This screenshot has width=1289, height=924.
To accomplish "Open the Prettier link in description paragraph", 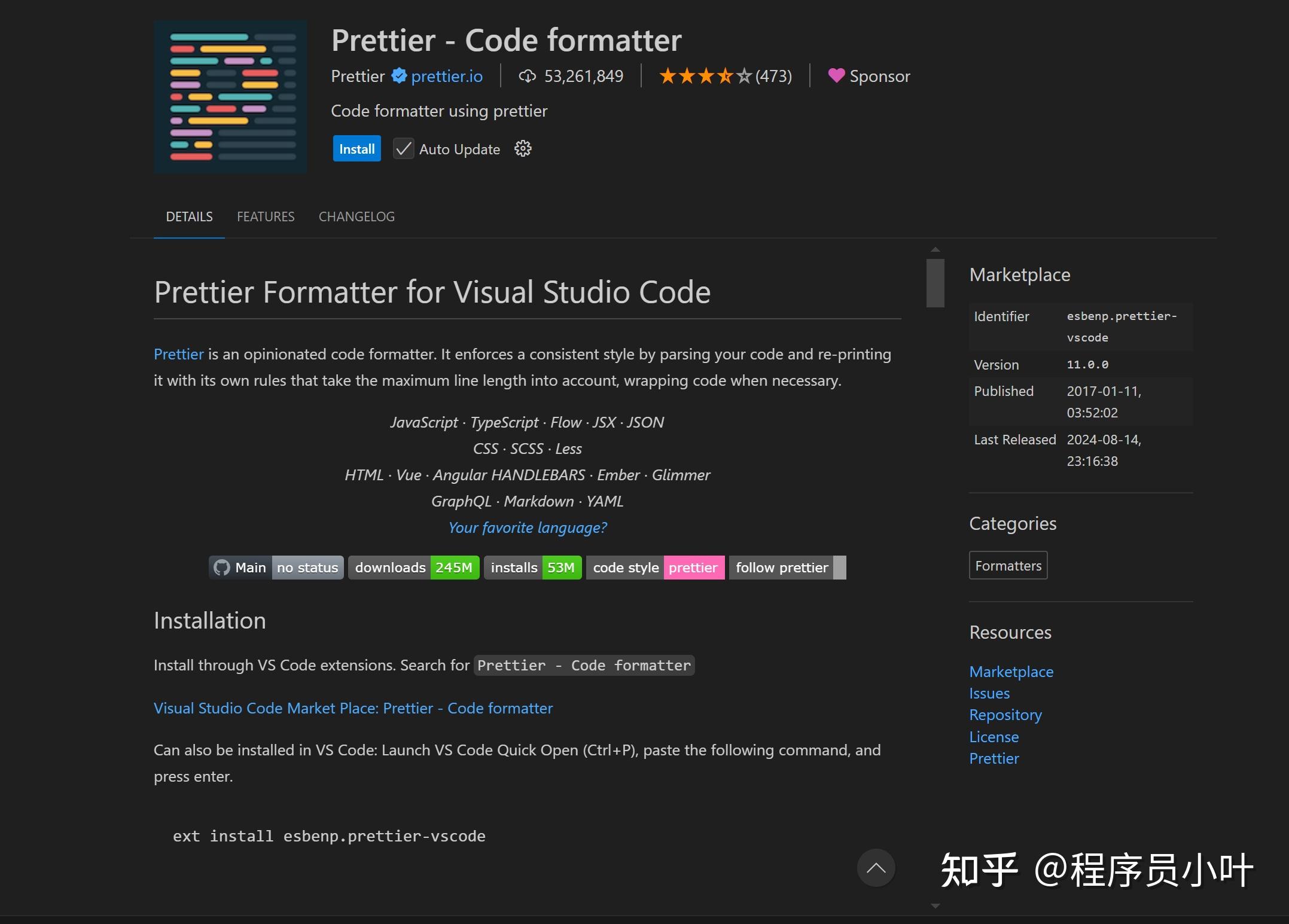I will click(179, 354).
